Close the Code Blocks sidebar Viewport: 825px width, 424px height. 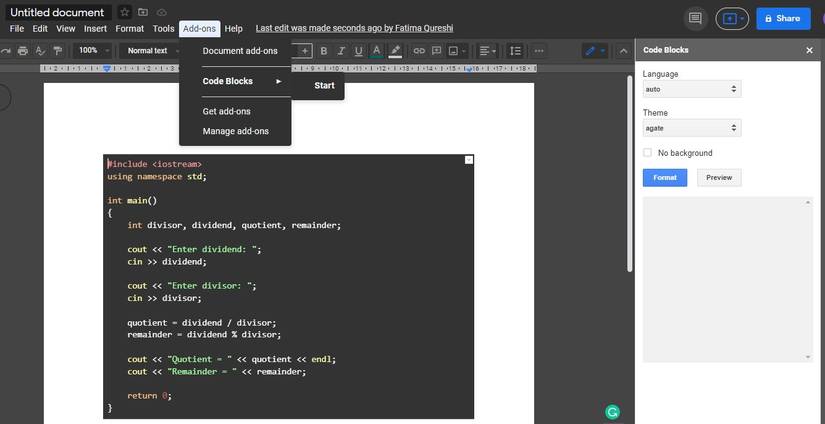[x=809, y=50]
